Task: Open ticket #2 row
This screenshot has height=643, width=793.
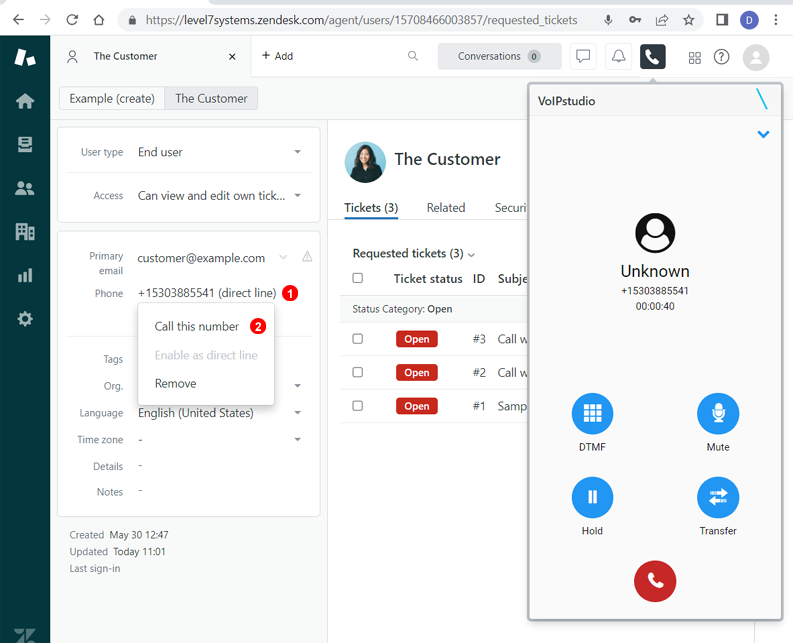Action: pyautogui.click(x=433, y=372)
